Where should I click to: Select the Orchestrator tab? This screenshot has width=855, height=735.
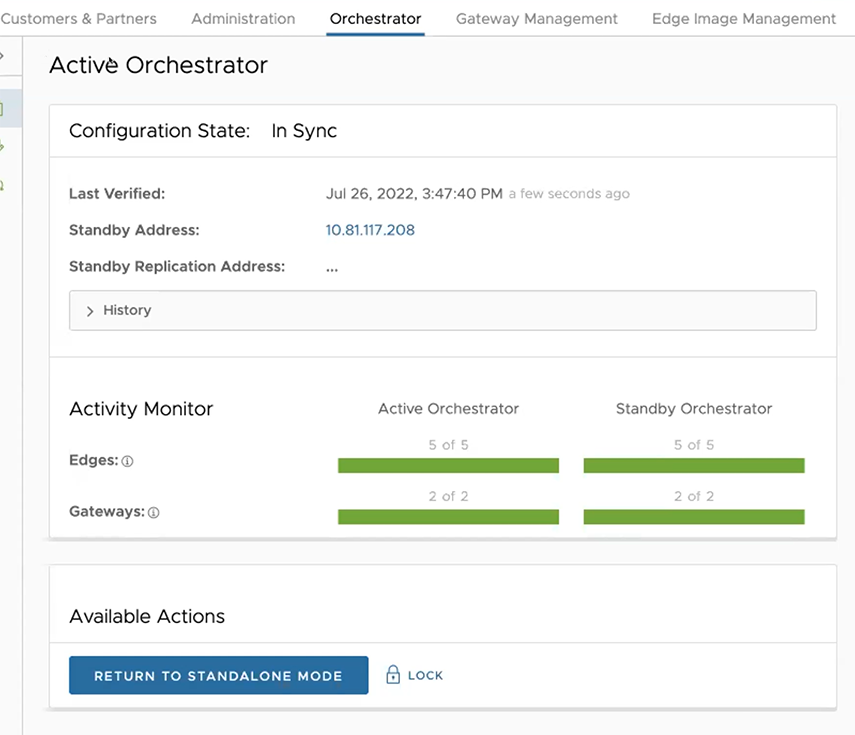pos(375,18)
